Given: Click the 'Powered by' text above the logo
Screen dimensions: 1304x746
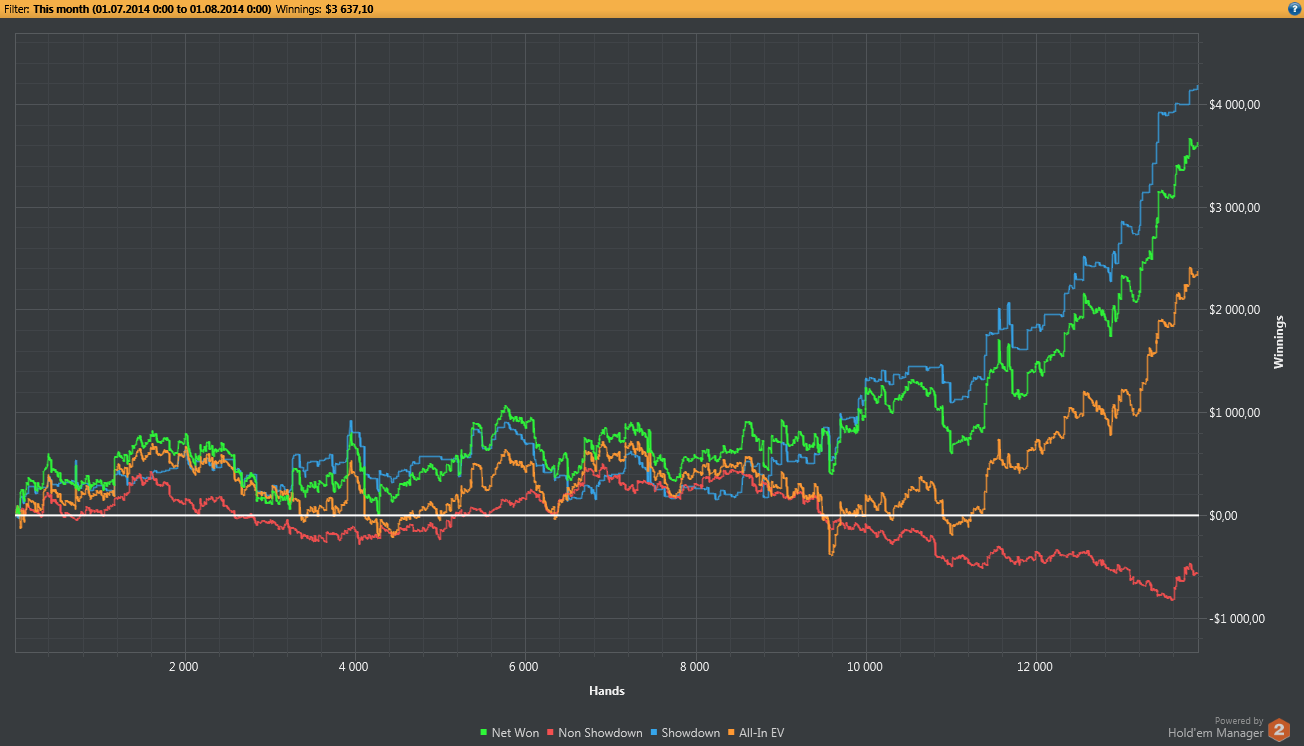Looking at the screenshot, I should pyautogui.click(x=1239, y=720).
